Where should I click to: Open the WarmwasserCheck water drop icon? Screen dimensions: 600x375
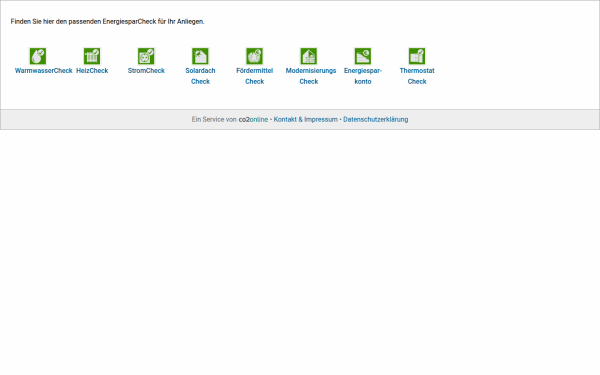38,56
